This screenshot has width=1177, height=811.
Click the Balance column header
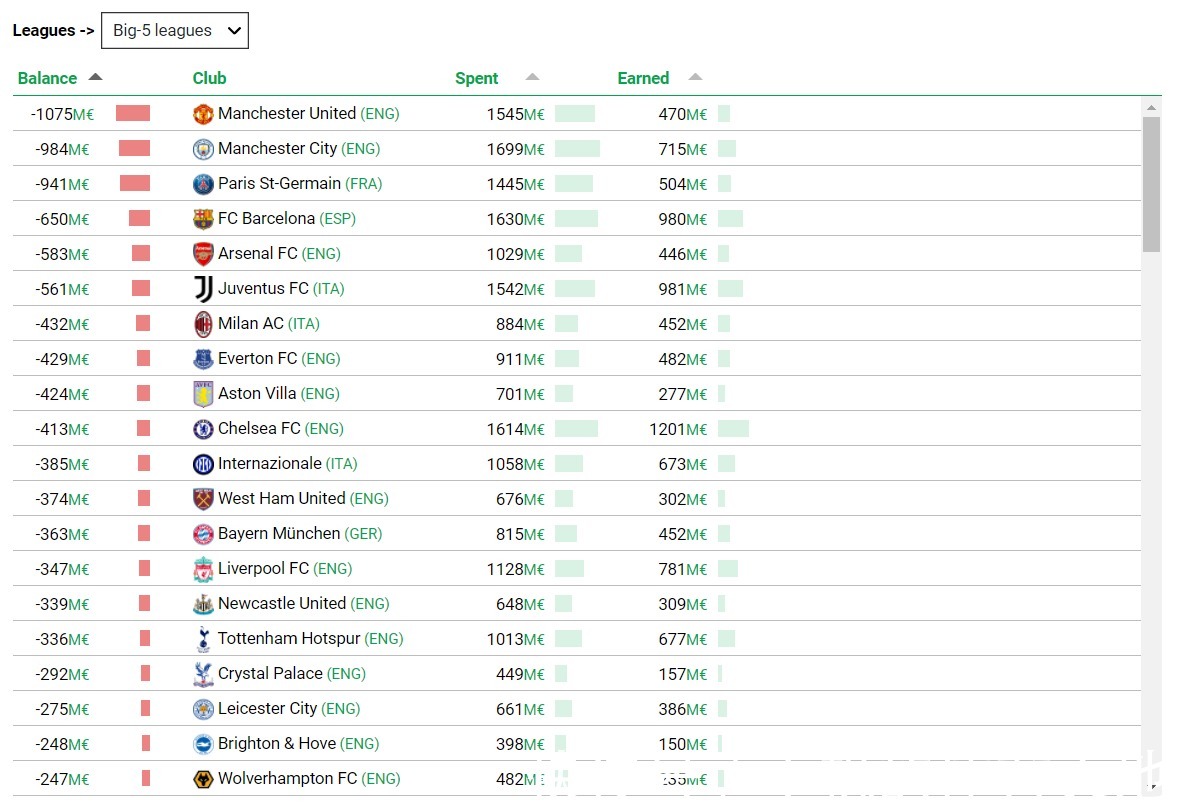click(x=47, y=78)
